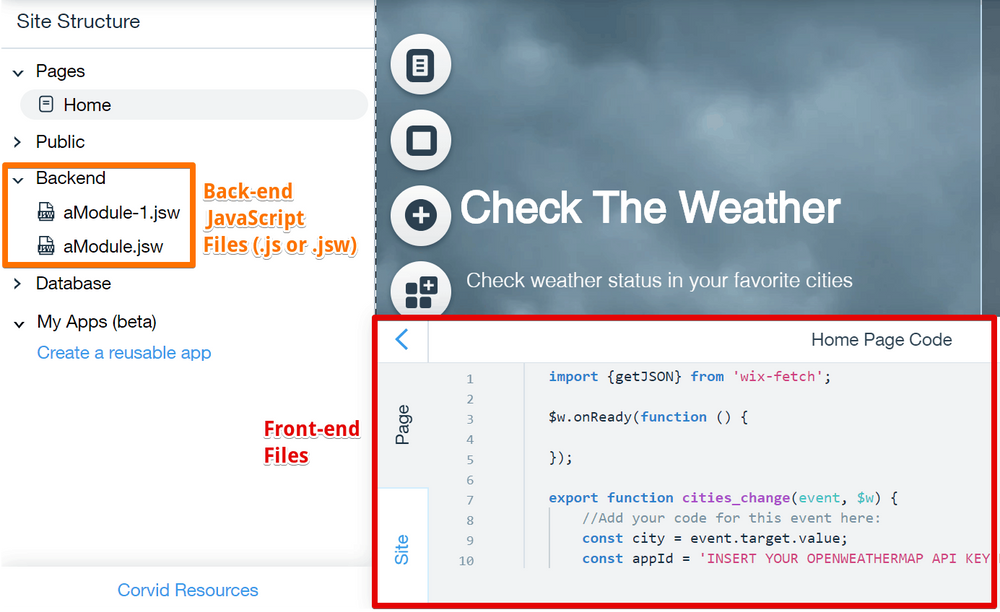
Task: Collapse the My Apps (beta) section
Action: click(x=19, y=324)
